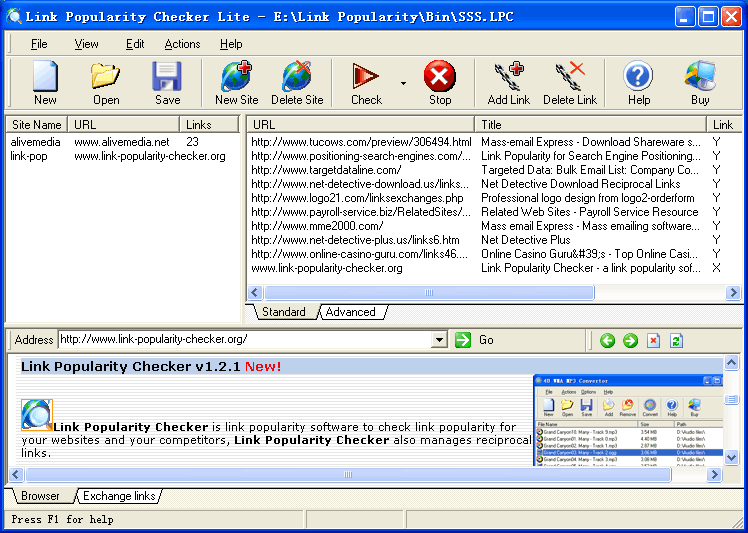Click the MP3 Converter screenshot thumbnail
This screenshot has height=533, width=748.
pos(628,420)
